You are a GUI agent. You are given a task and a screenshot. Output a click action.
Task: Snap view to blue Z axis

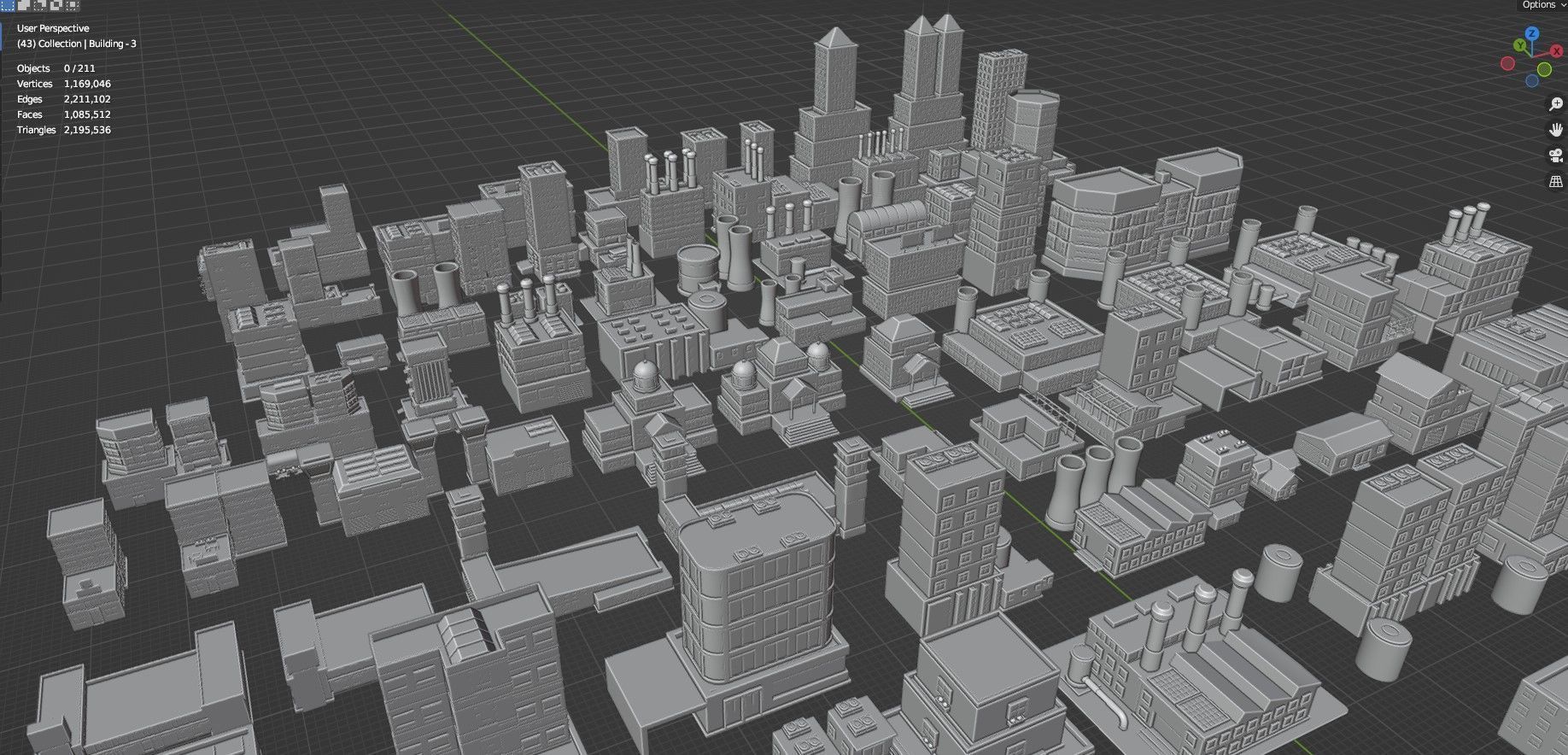[1532, 33]
